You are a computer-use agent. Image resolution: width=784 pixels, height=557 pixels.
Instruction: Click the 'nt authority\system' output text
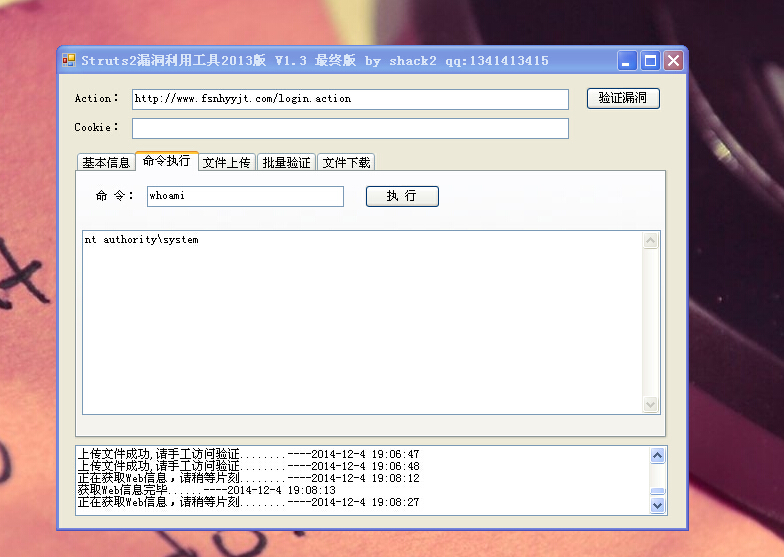[142, 240]
